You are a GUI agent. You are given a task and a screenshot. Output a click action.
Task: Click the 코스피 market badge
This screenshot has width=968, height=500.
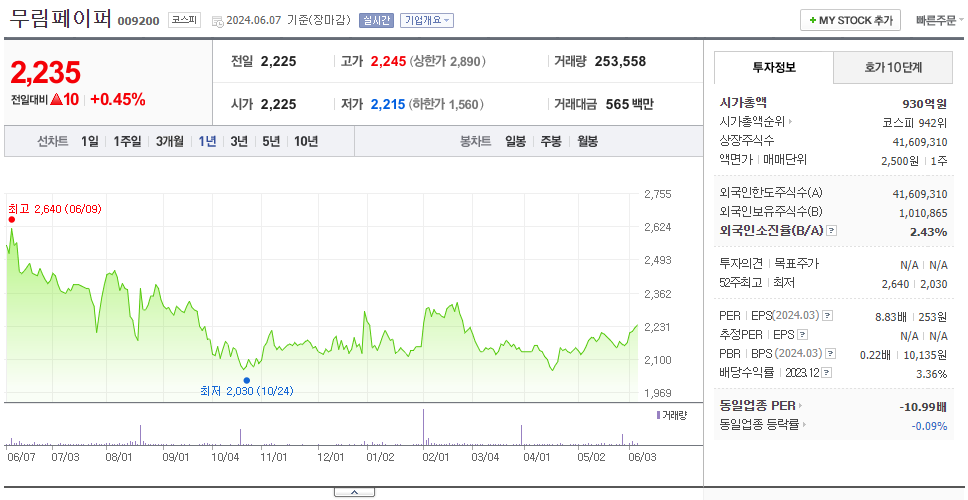185,20
